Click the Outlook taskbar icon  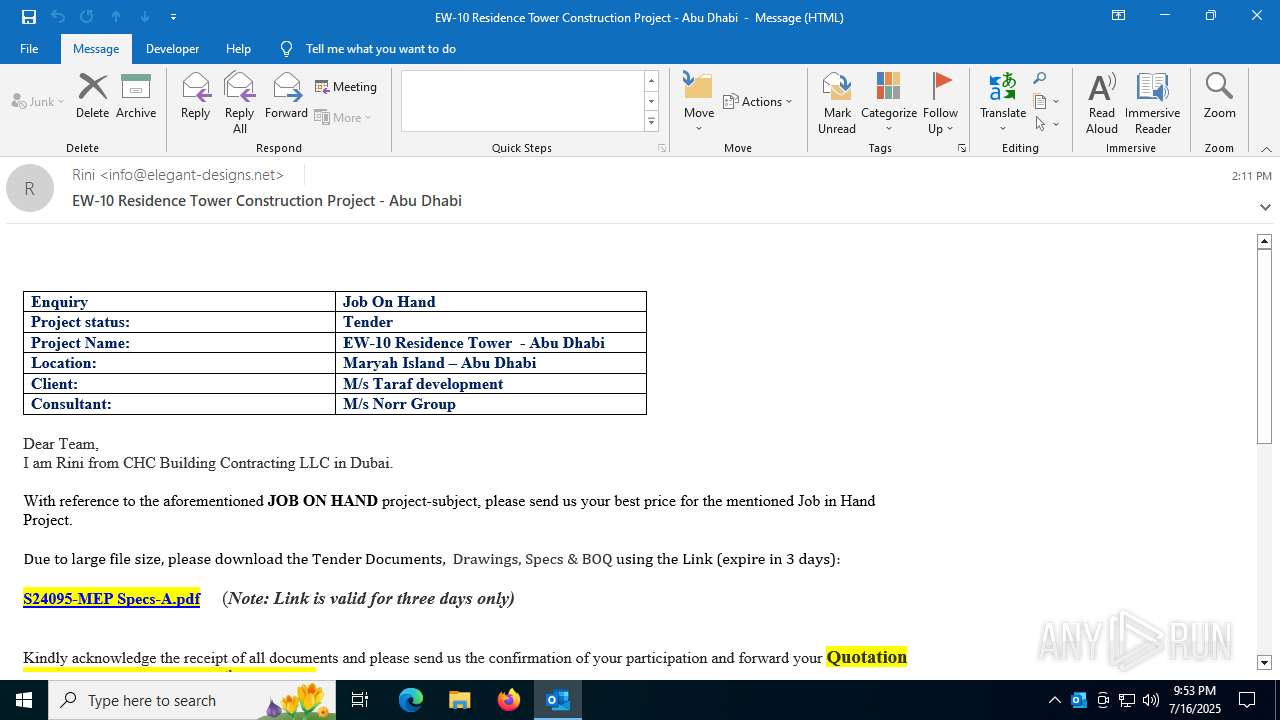[558, 700]
